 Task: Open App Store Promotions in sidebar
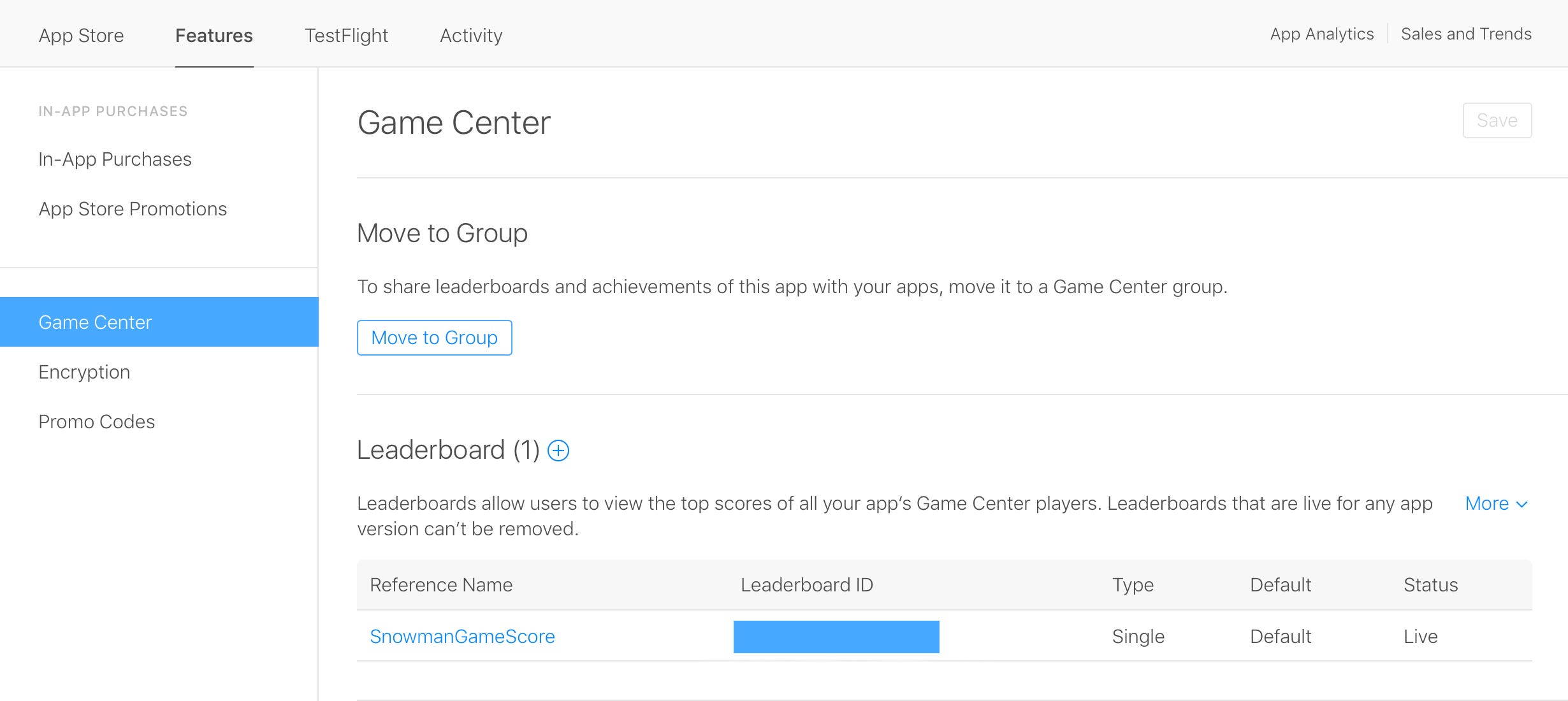[x=133, y=209]
